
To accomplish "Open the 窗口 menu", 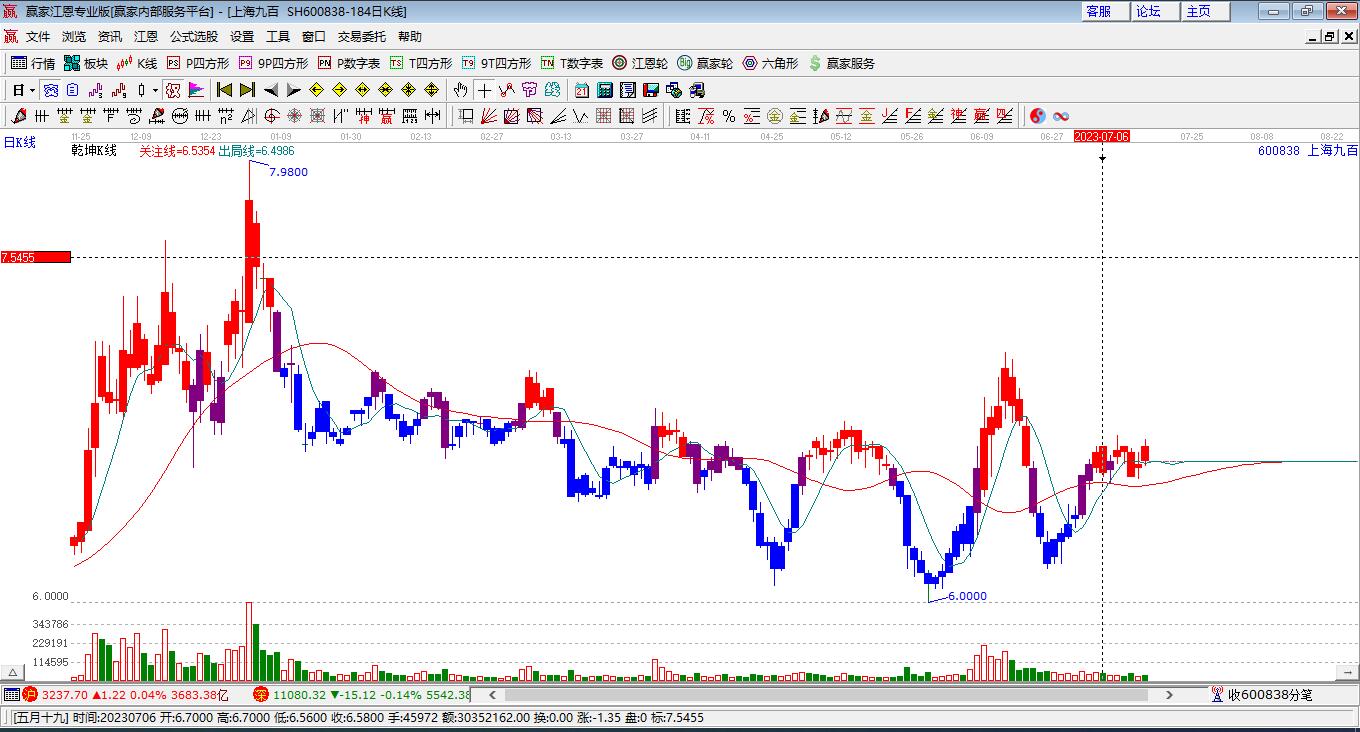I will coord(314,37).
